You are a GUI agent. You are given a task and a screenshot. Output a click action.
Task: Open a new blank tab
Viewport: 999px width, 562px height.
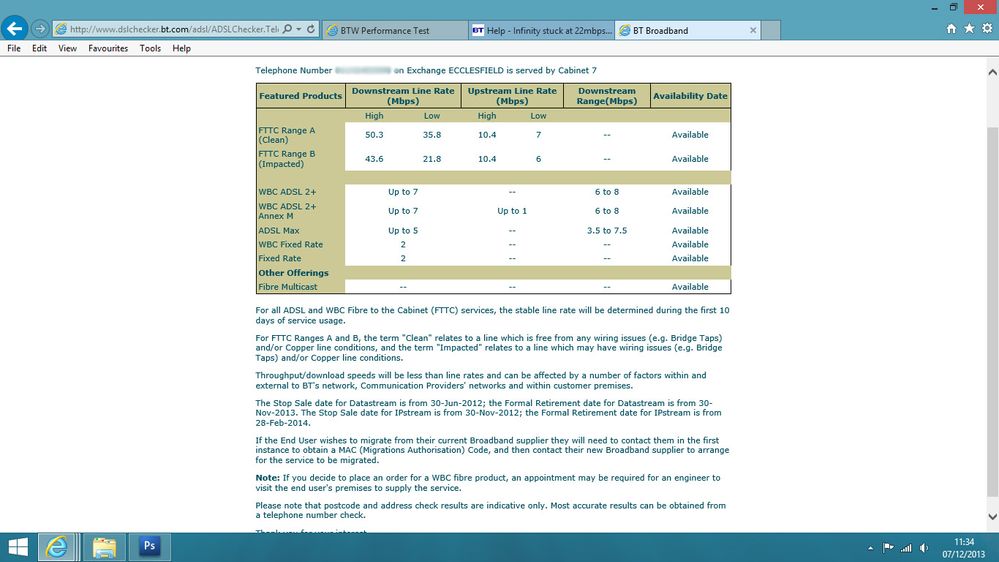[x=771, y=30]
